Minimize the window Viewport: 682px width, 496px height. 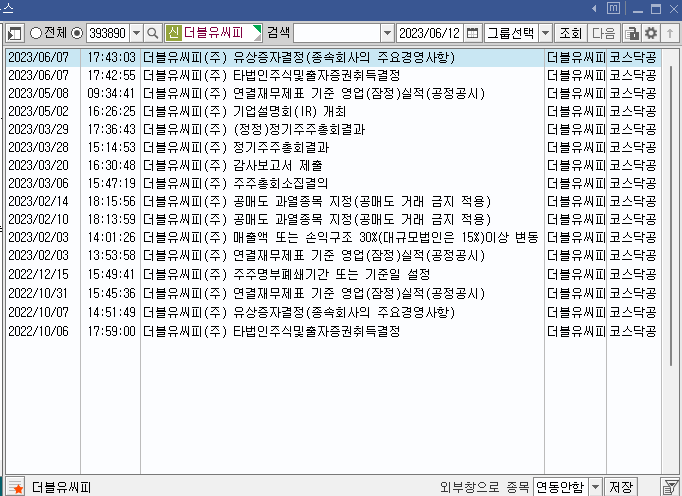coord(638,9)
